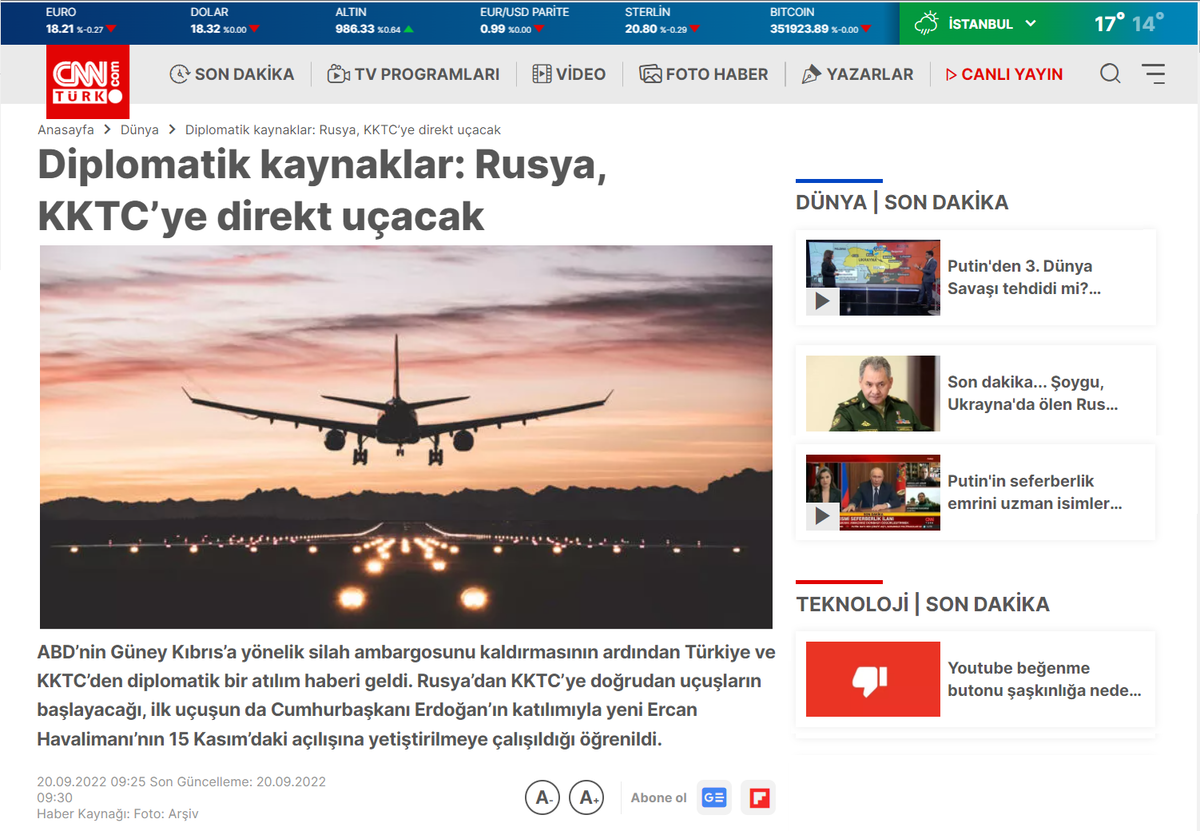1200x831 pixels.
Task: Go to Dünya breadcrumb
Action: (x=140, y=130)
